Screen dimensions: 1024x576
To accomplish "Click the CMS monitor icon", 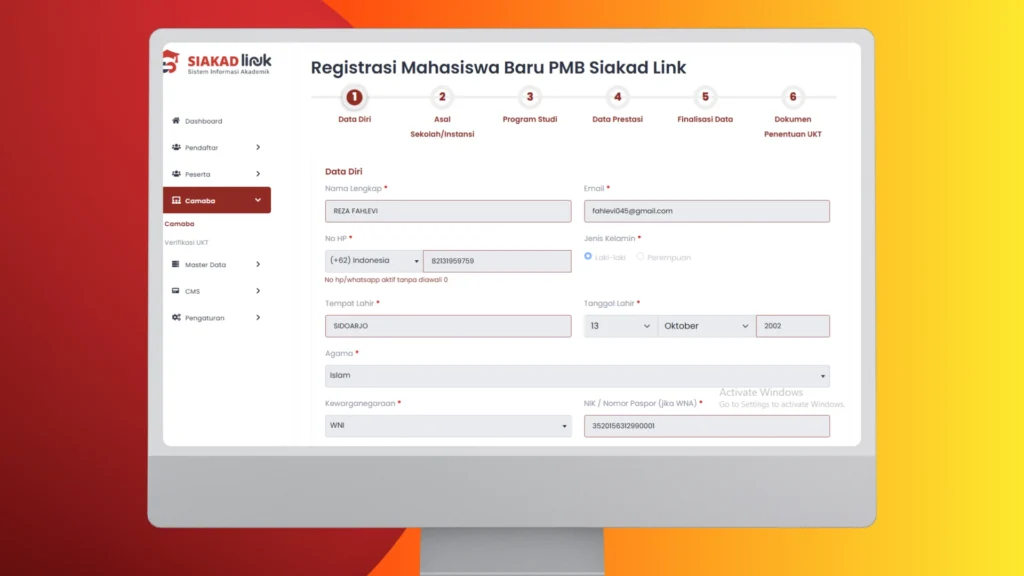I will click(176, 291).
